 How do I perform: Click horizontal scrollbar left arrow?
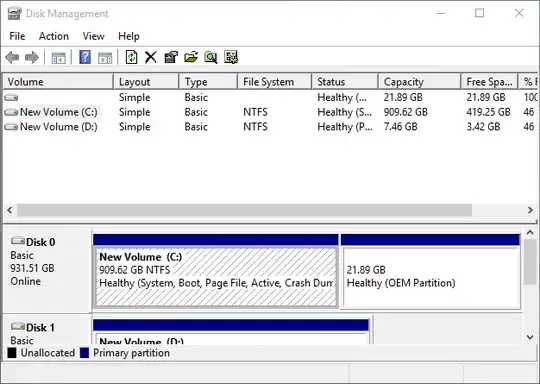(10, 210)
